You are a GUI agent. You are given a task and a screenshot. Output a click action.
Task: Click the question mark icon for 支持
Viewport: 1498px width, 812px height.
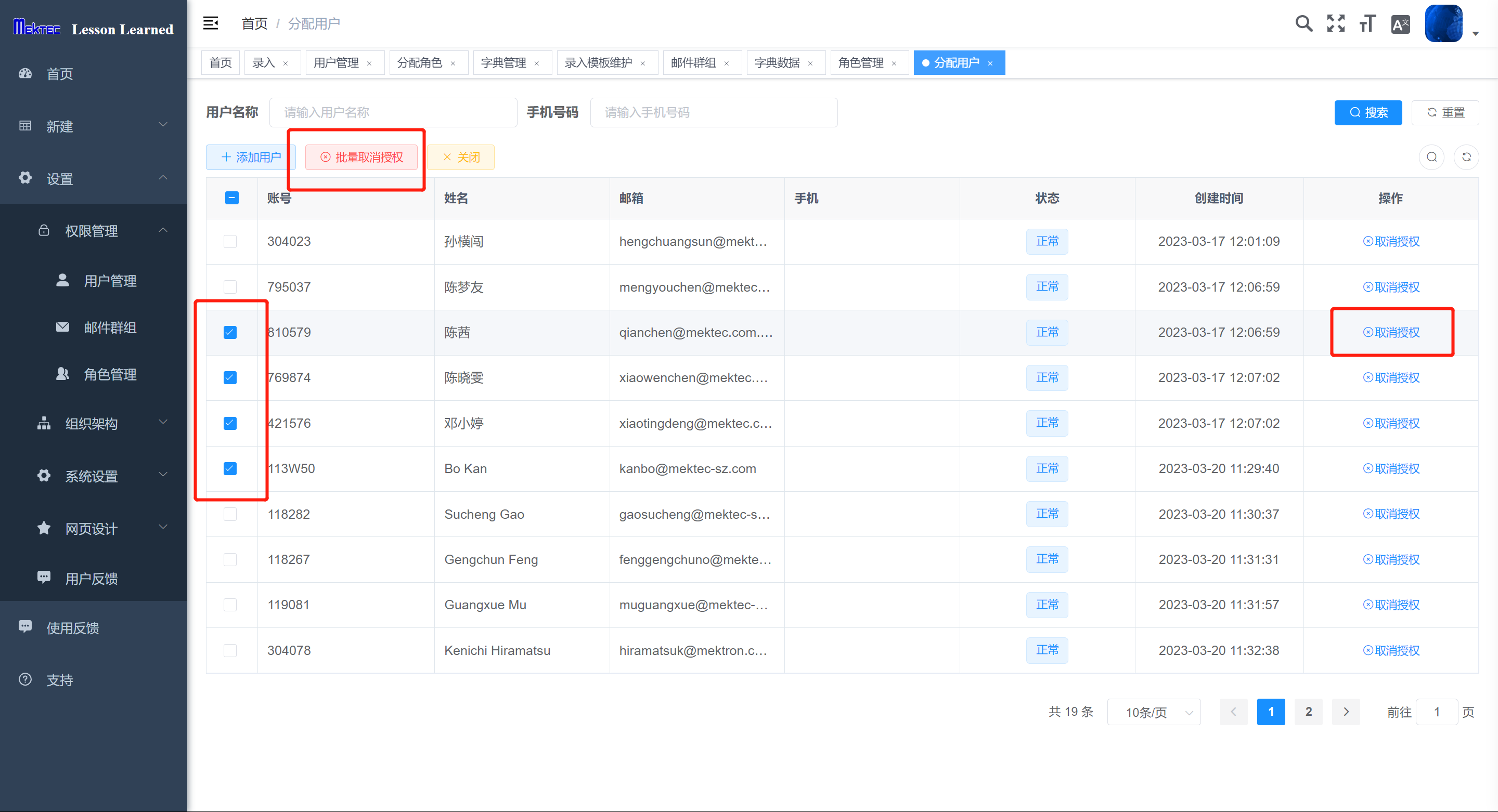click(x=25, y=679)
